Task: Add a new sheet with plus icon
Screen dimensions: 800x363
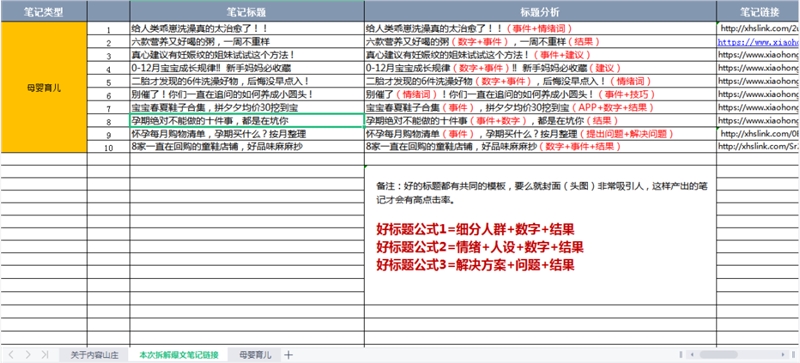Action: 288,355
